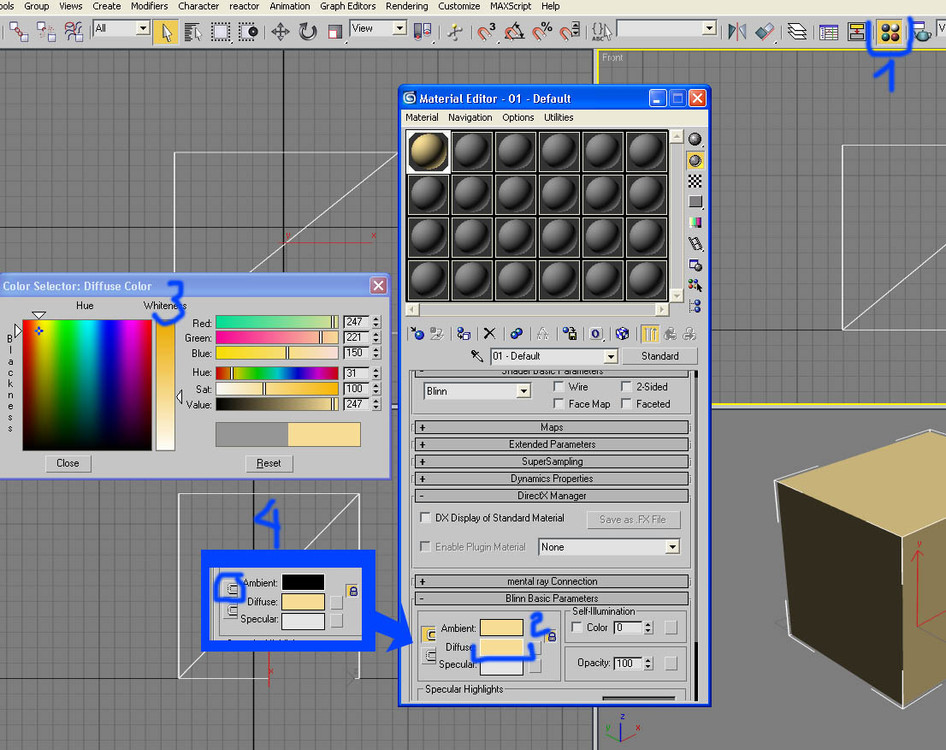Enable the Wire checkbox
The image size is (946, 750).
(x=560, y=387)
